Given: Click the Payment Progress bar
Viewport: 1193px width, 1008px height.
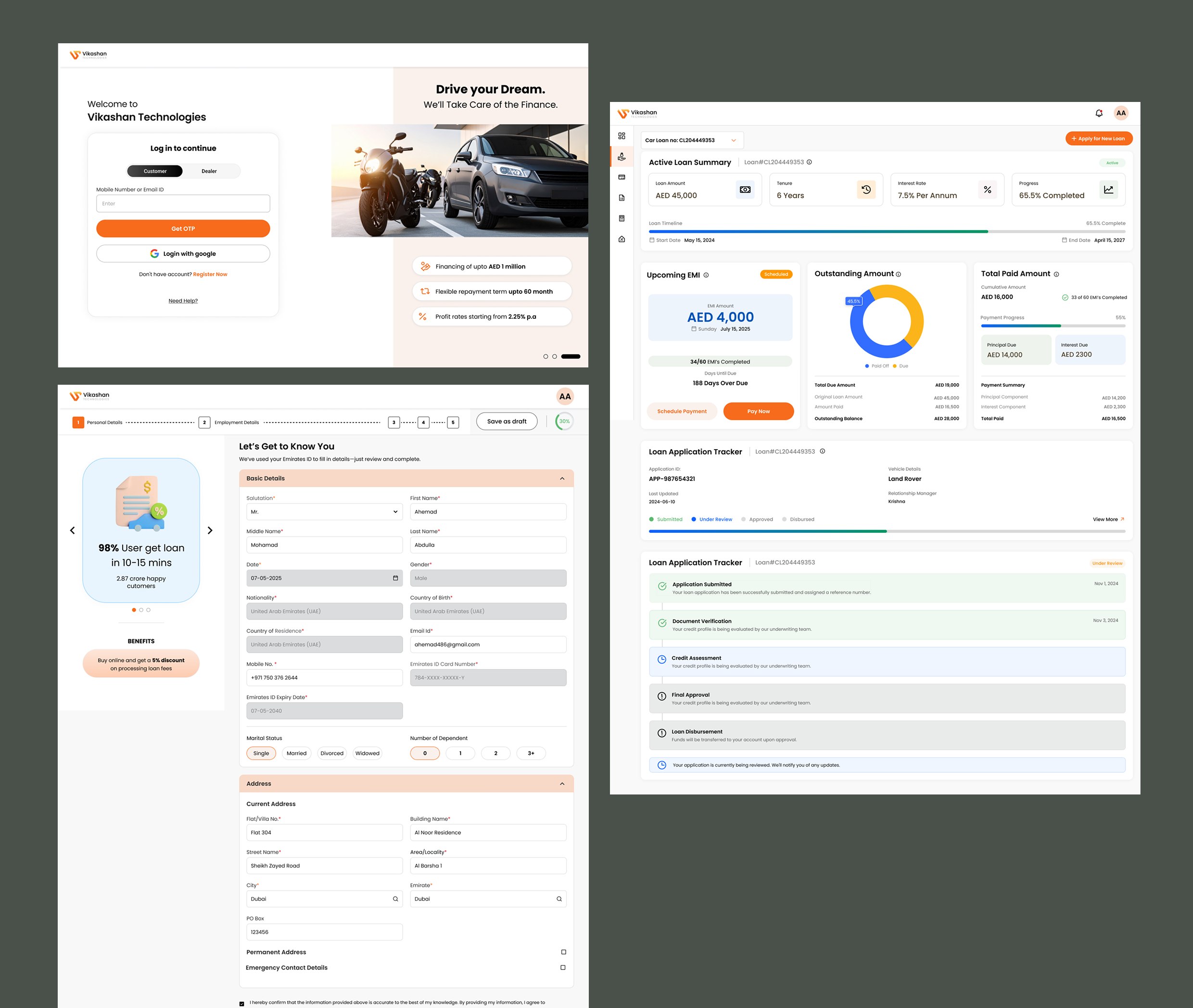Looking at the screenshot, I should (x=1053, y=326).
